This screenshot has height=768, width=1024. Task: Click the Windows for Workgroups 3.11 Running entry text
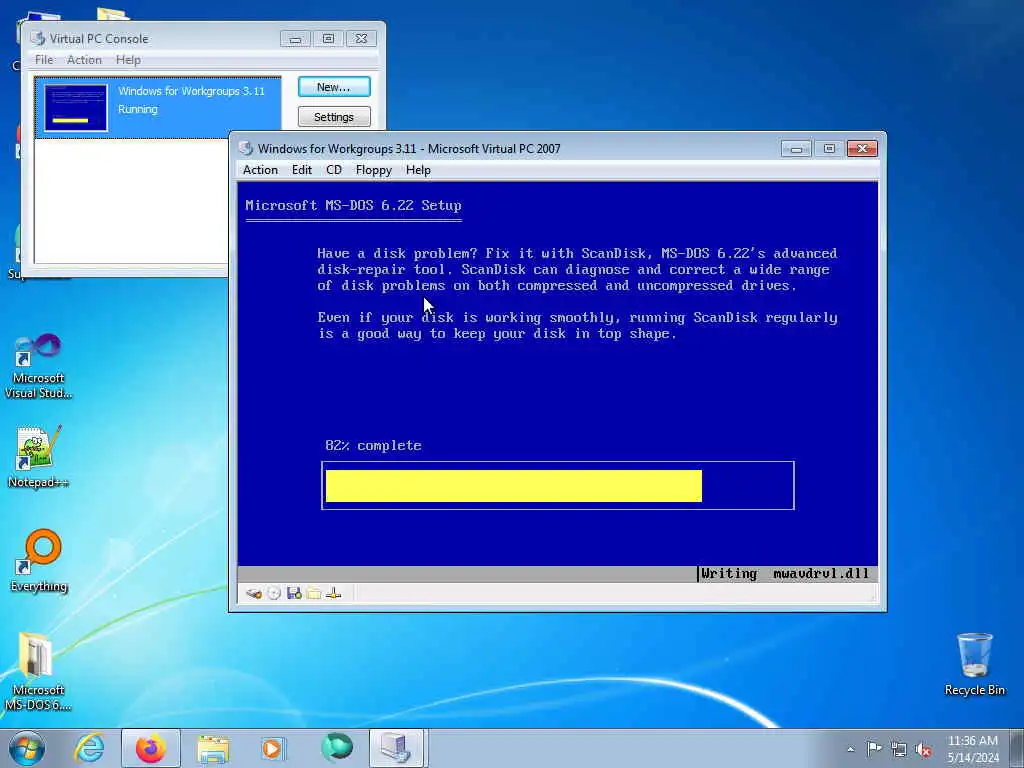coord(191,100)
